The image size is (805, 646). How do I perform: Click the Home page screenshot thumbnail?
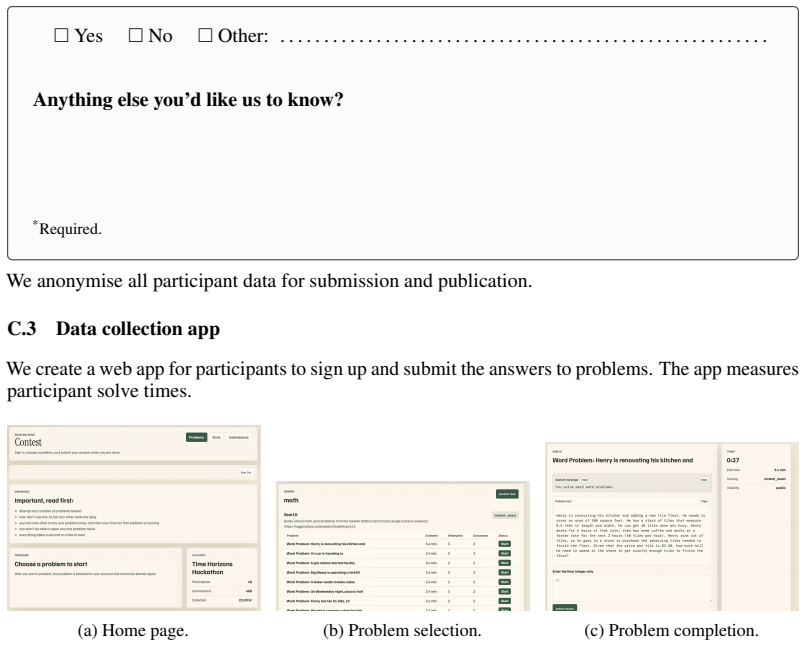134,518
